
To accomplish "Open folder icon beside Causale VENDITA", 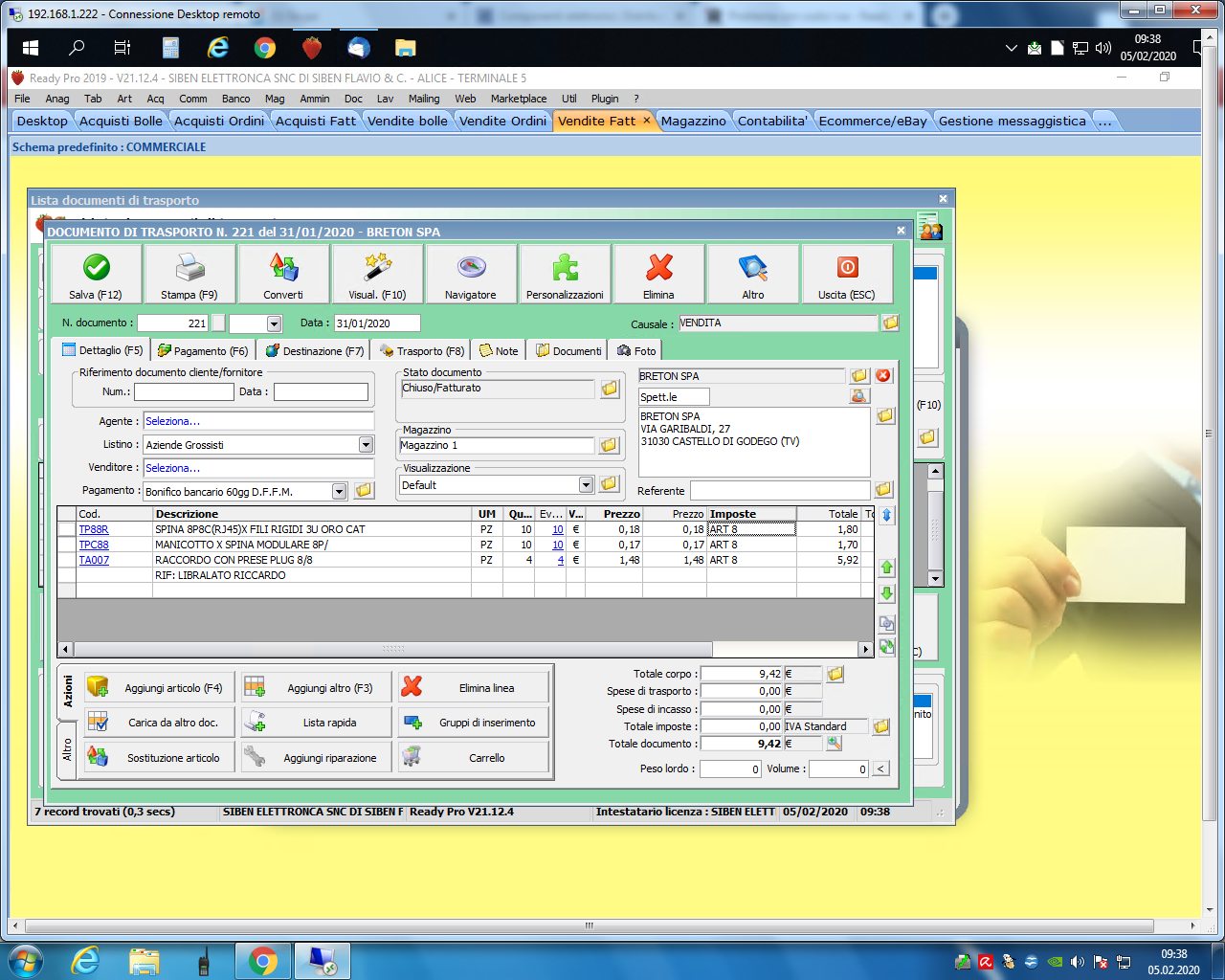I will click(x=890, y=323).
